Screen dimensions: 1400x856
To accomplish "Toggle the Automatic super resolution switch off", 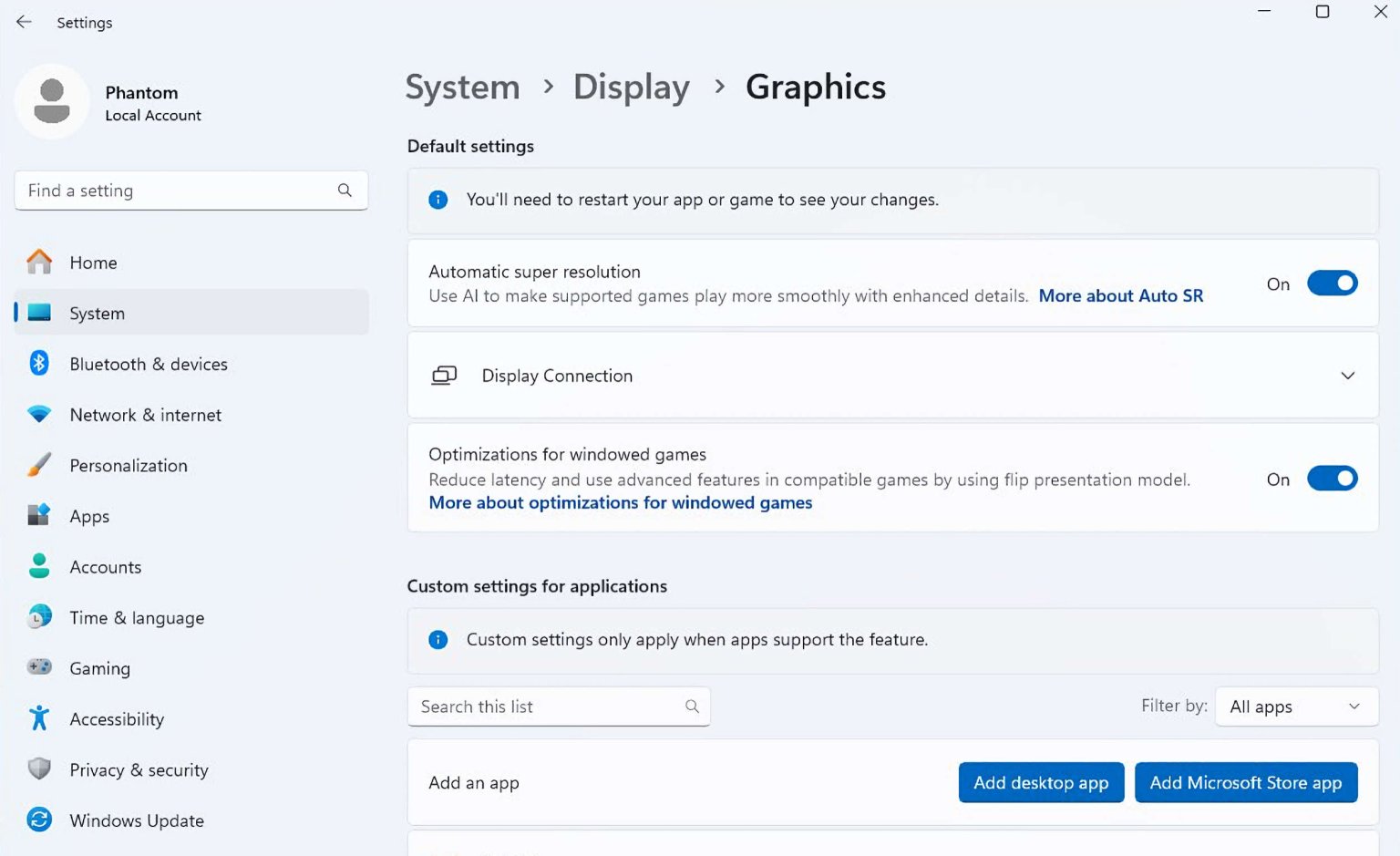I will click(1332, 283).
